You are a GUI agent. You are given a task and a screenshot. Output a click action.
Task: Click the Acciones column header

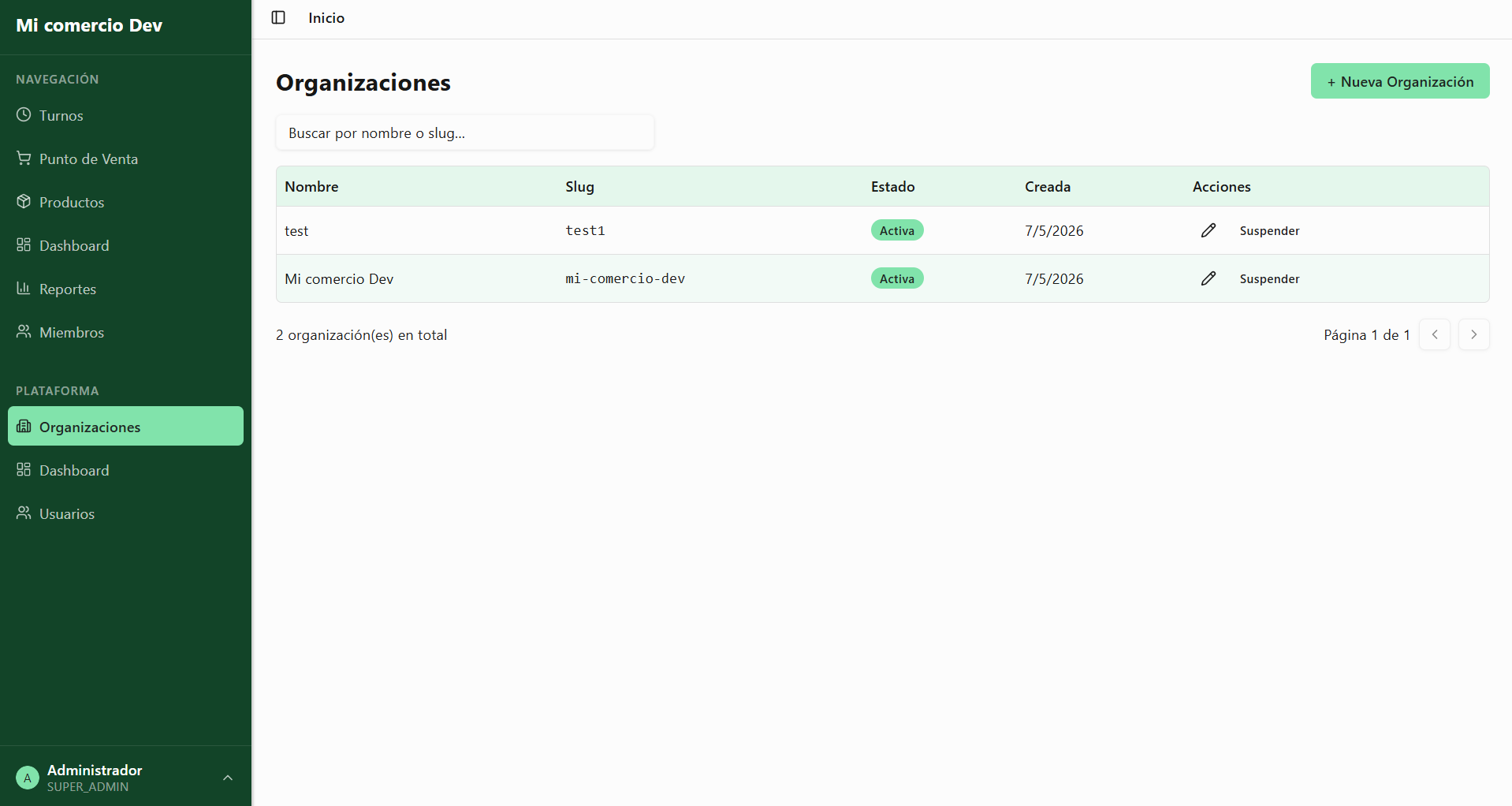point(1221,186)
